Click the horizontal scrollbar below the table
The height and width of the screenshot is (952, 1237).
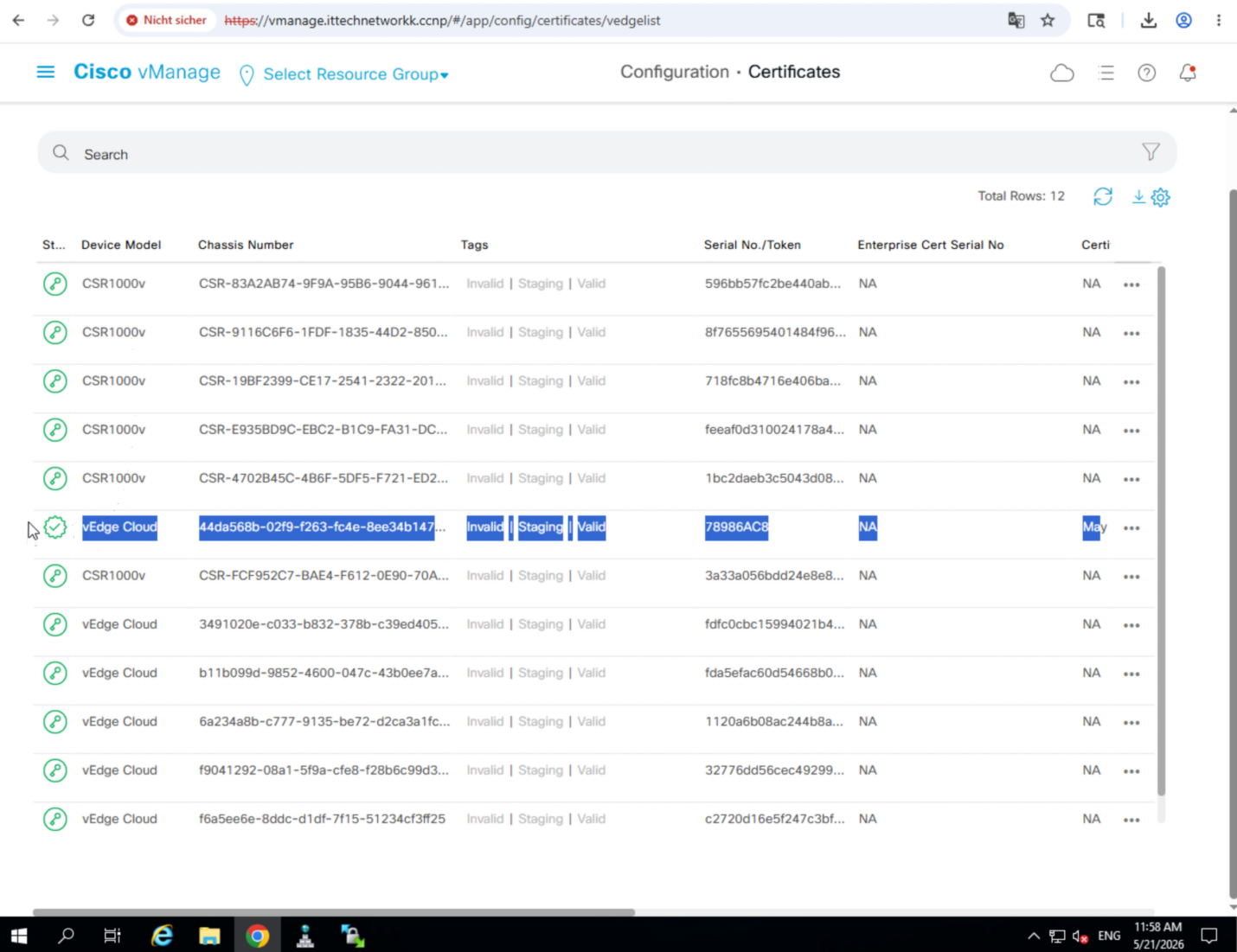pyautogui.click(x=334, y=911)
